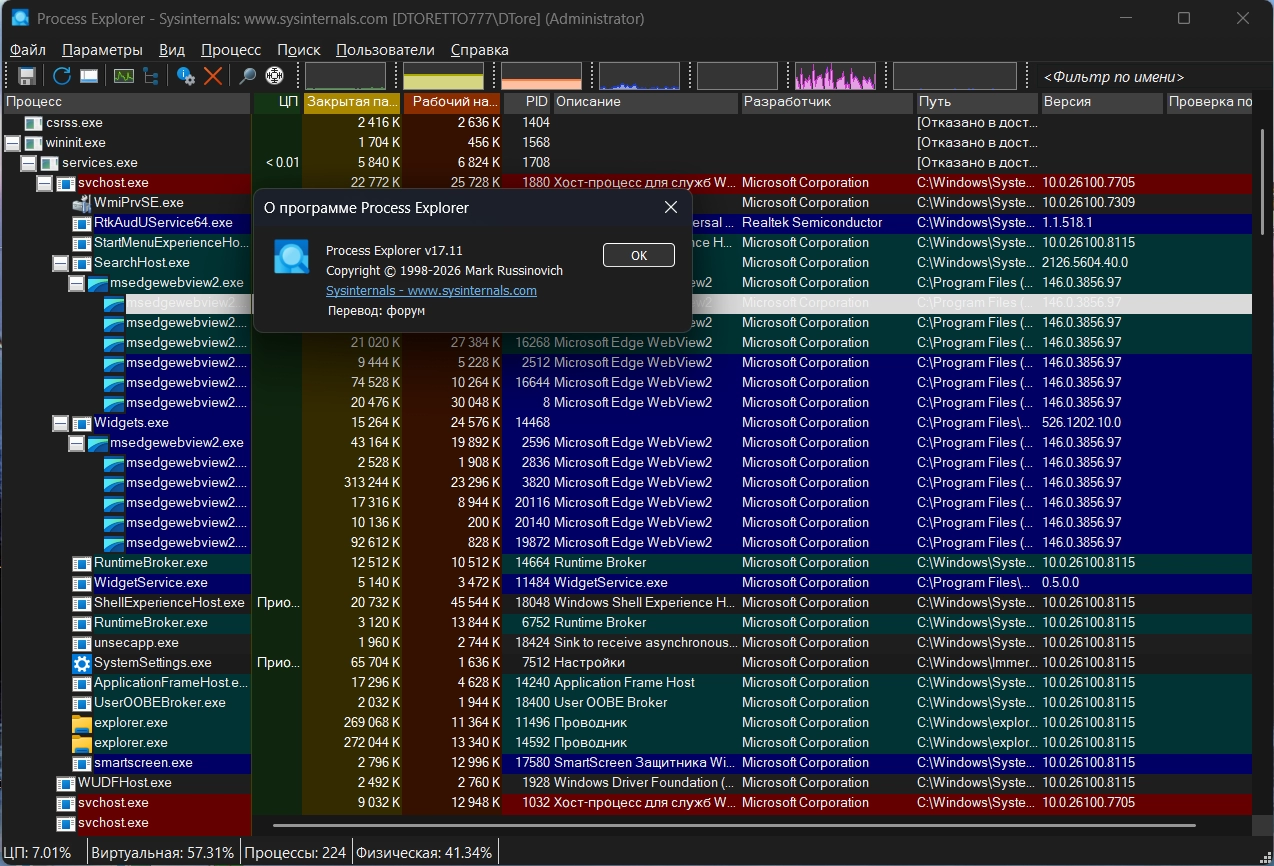Collapse the wininit.exe tree node
The width and height of the screenshot is (1274, 866).
(13, 143)
